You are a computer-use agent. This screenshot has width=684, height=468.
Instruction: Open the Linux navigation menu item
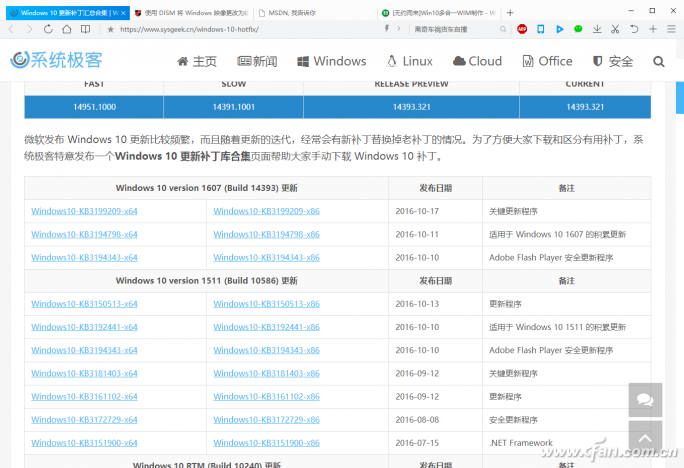coord(410,61)
